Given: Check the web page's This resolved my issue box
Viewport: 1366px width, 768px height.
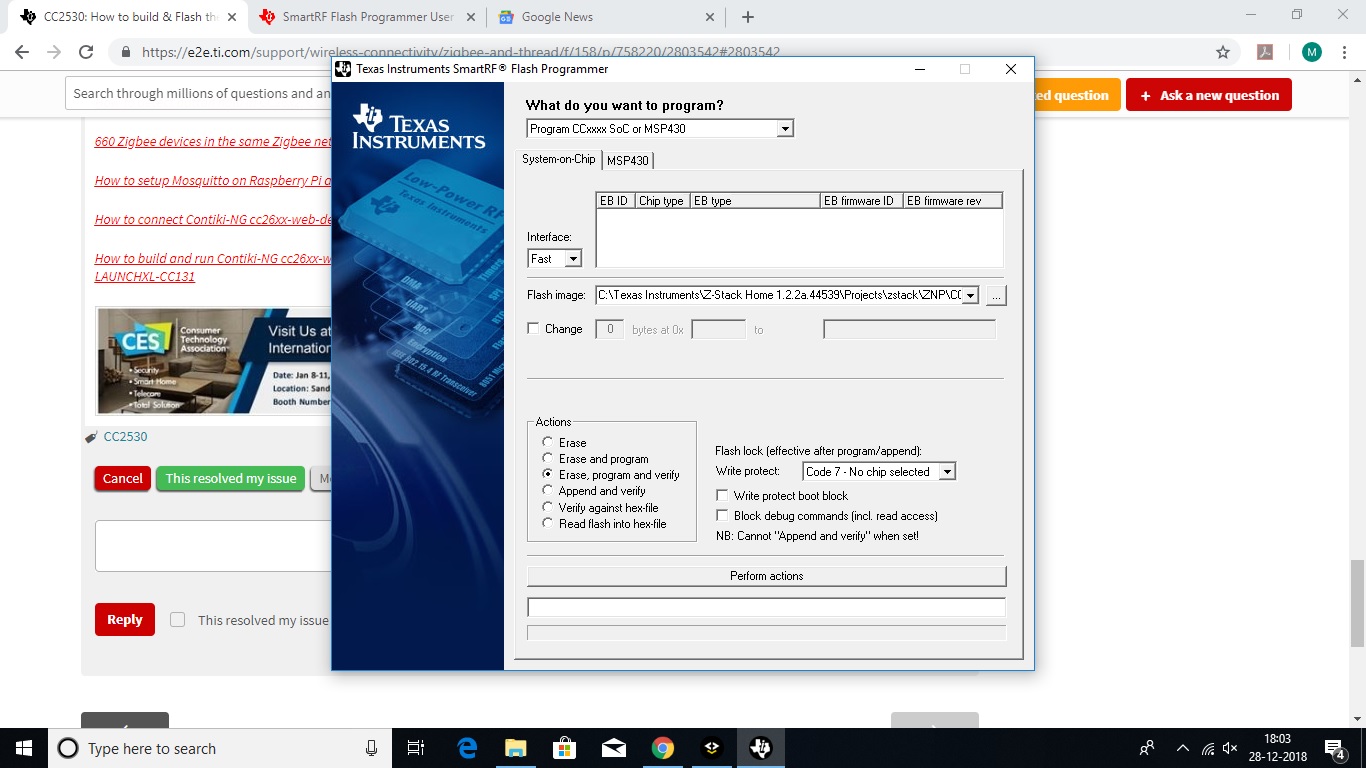Looking at the screenshot, I should coord(178,620).
